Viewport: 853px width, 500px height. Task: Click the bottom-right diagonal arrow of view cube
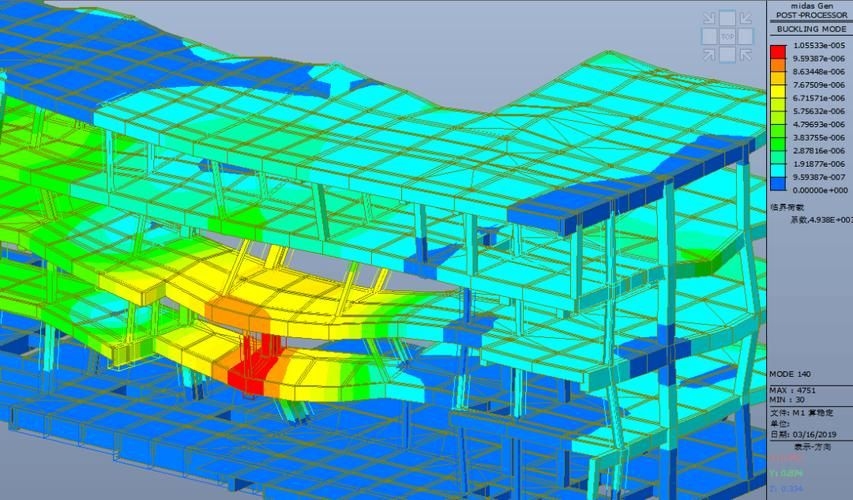click(x=746, y=56)
